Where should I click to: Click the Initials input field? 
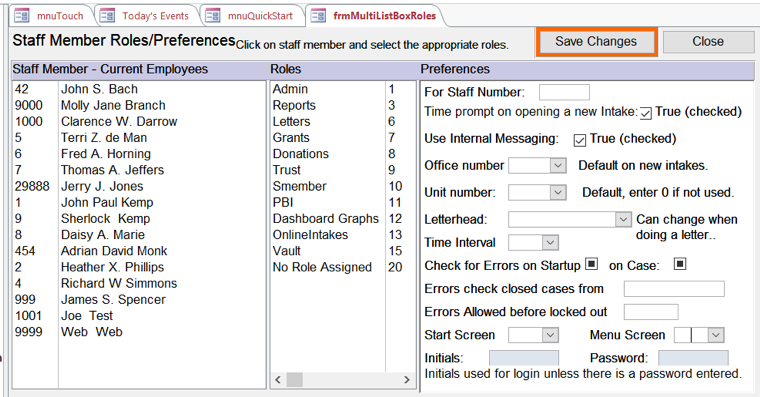coord(524,358)
